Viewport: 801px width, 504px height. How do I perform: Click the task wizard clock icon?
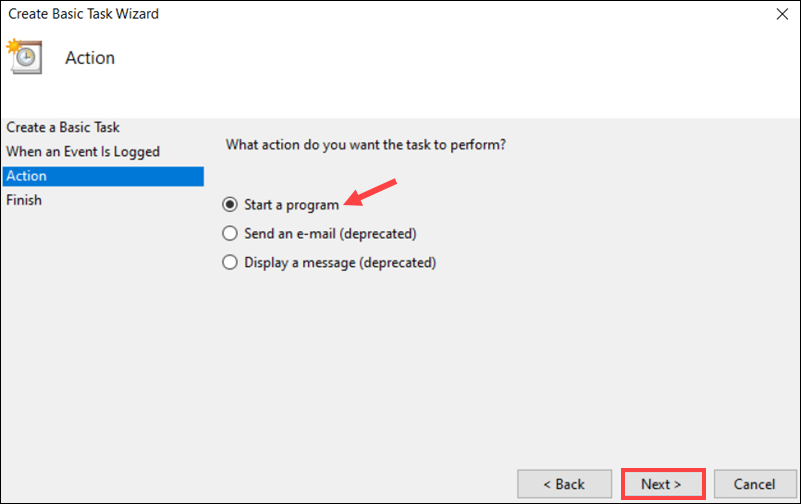24,56
